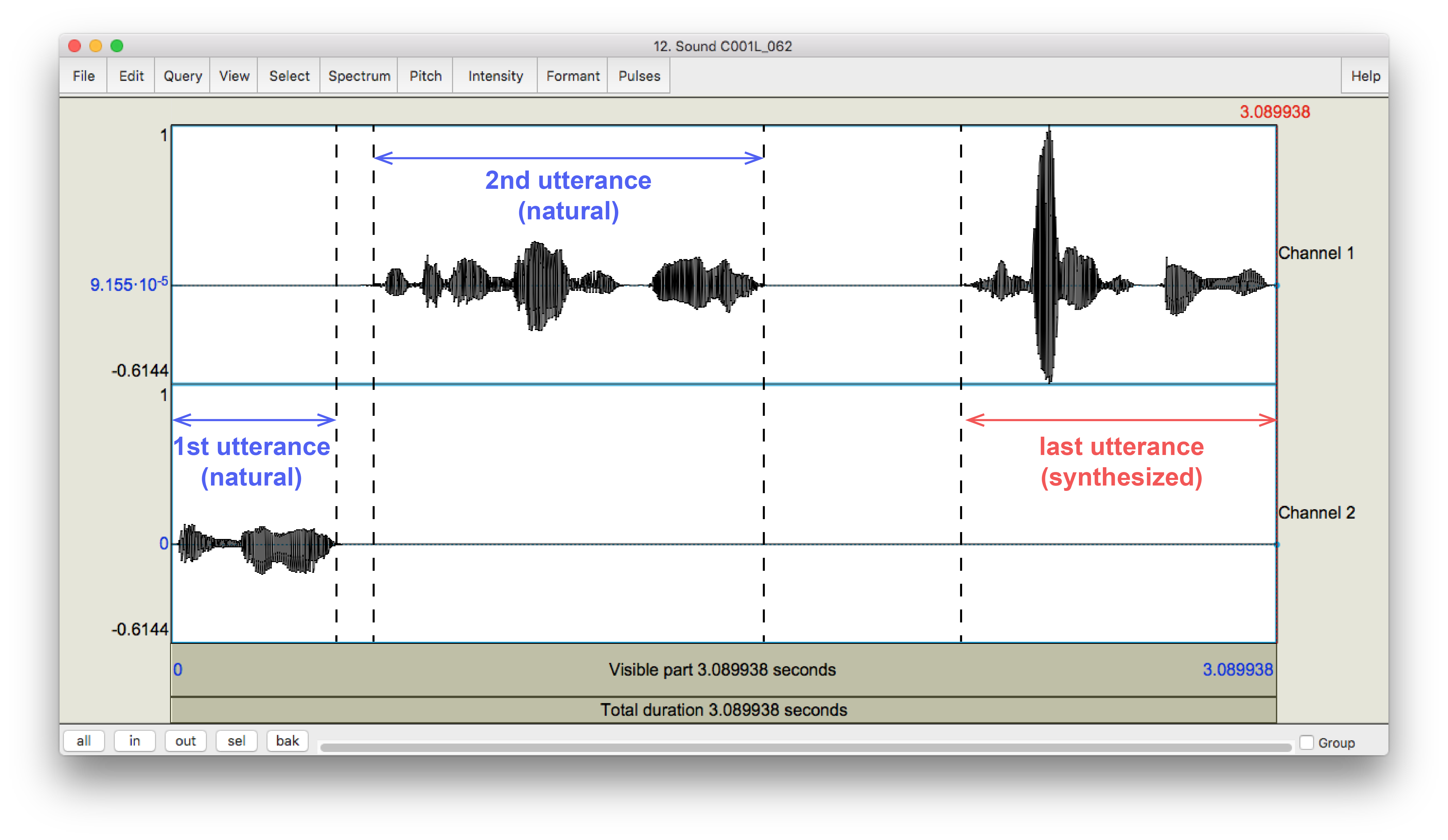This screenshot has height=840, width=1448.
Task: Open the Formant menu
Action: (x=573, y=76)
